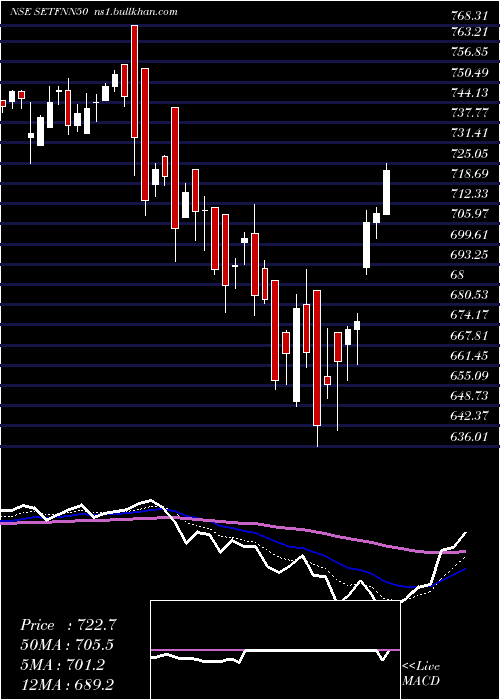Image resolution: width=500 pixels, height=700 pixels.
Task: Click the 50MA : 705.5 readout
Action: pyautogui.click(x=67, y=645)
